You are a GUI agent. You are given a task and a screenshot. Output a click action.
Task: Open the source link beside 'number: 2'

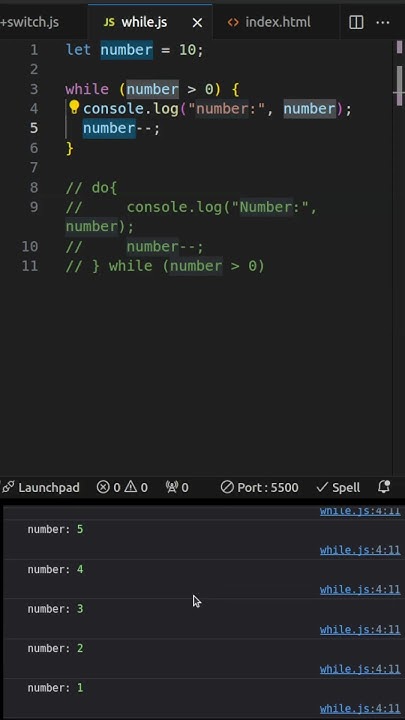pyautogui.click(x=360, y=669)
